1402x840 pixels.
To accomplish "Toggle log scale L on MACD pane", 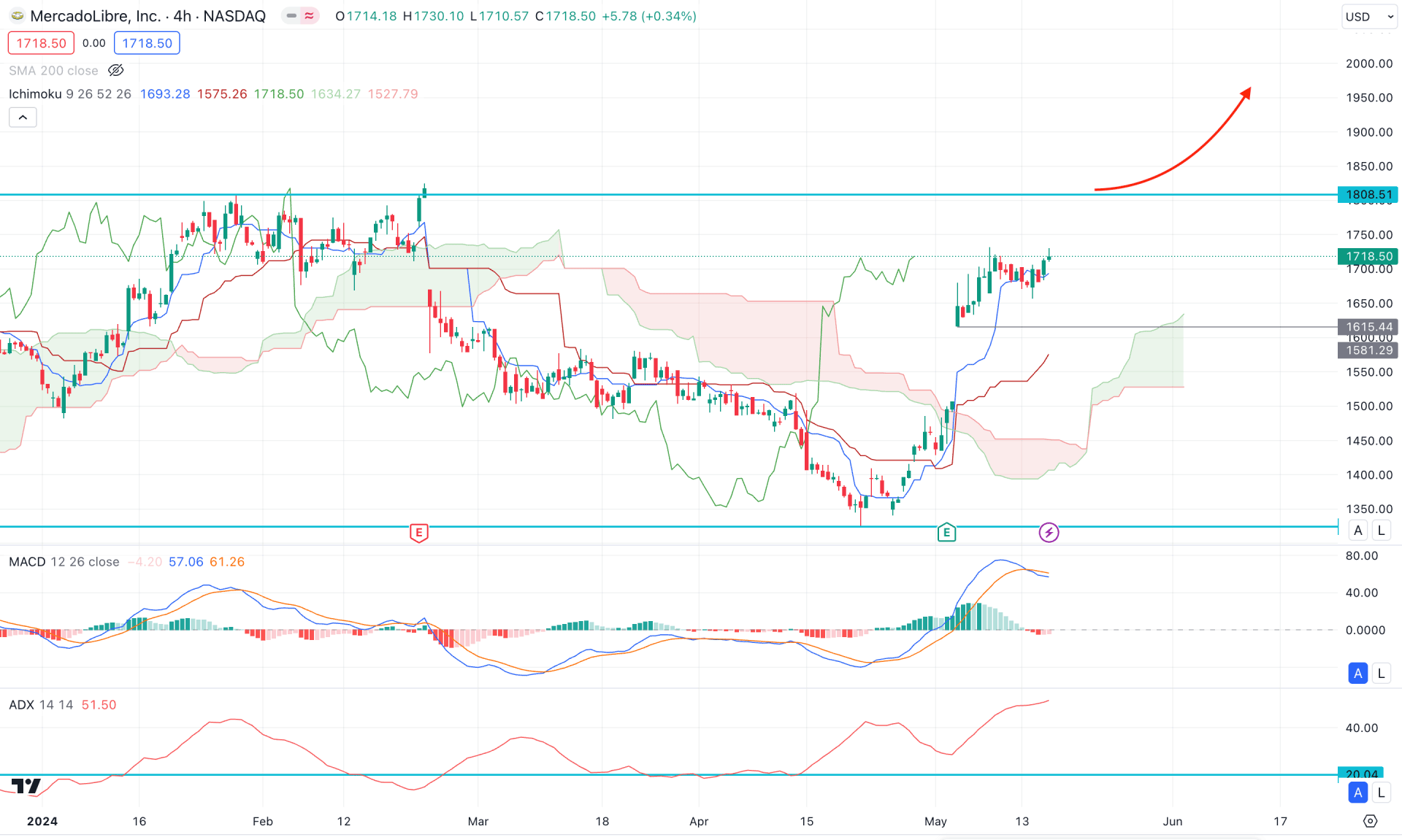I will coord(1381,674).
